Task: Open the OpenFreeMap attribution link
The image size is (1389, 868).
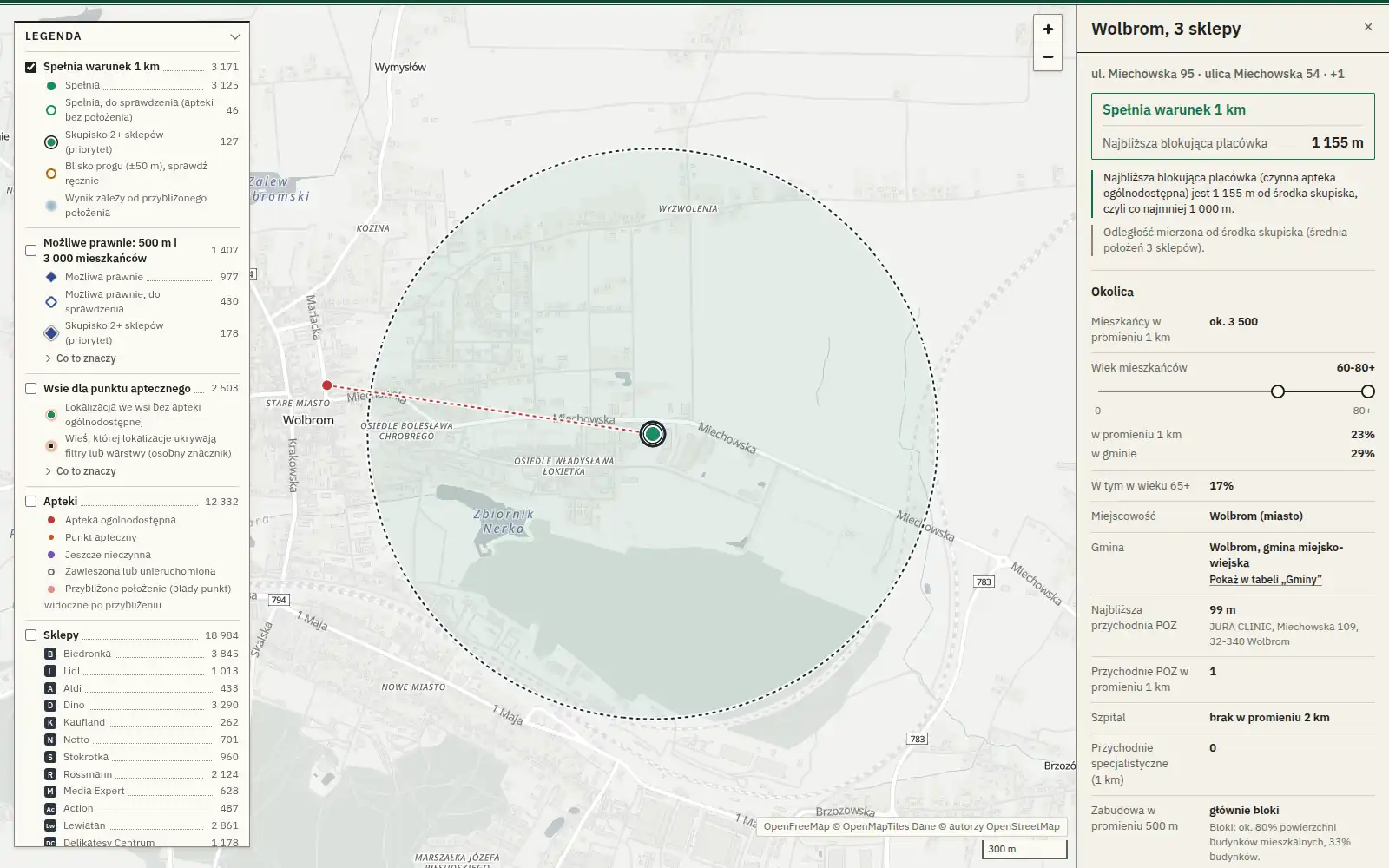Action: point(796,826)
